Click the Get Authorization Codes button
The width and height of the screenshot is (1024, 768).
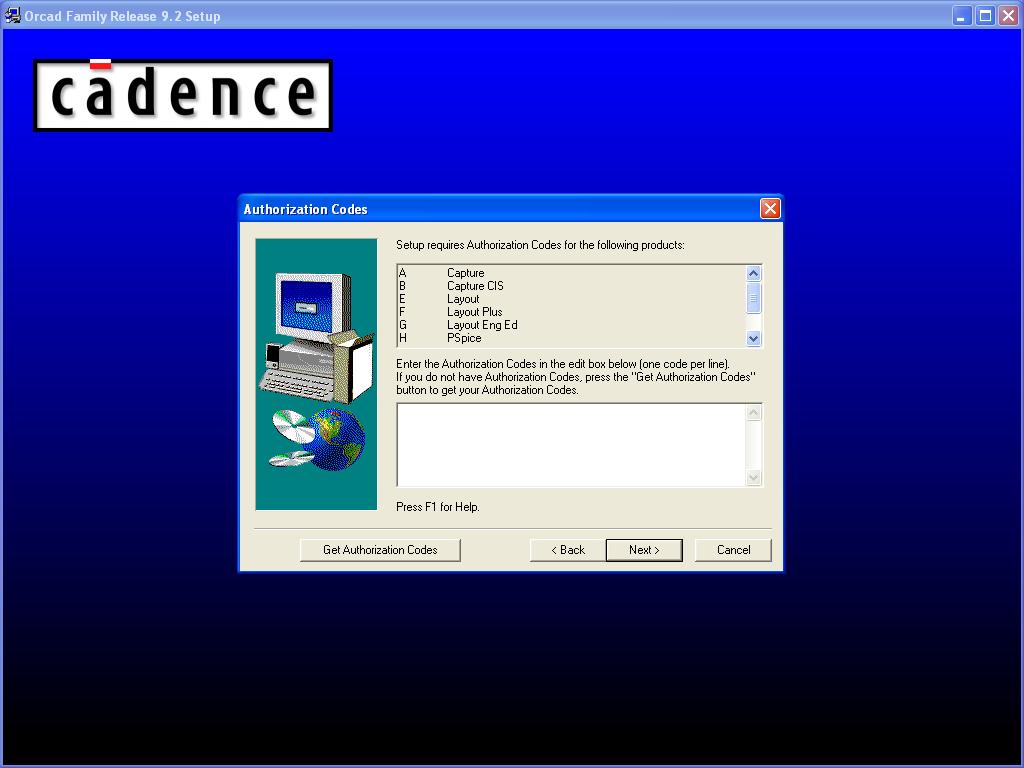(x=380, y=550)
